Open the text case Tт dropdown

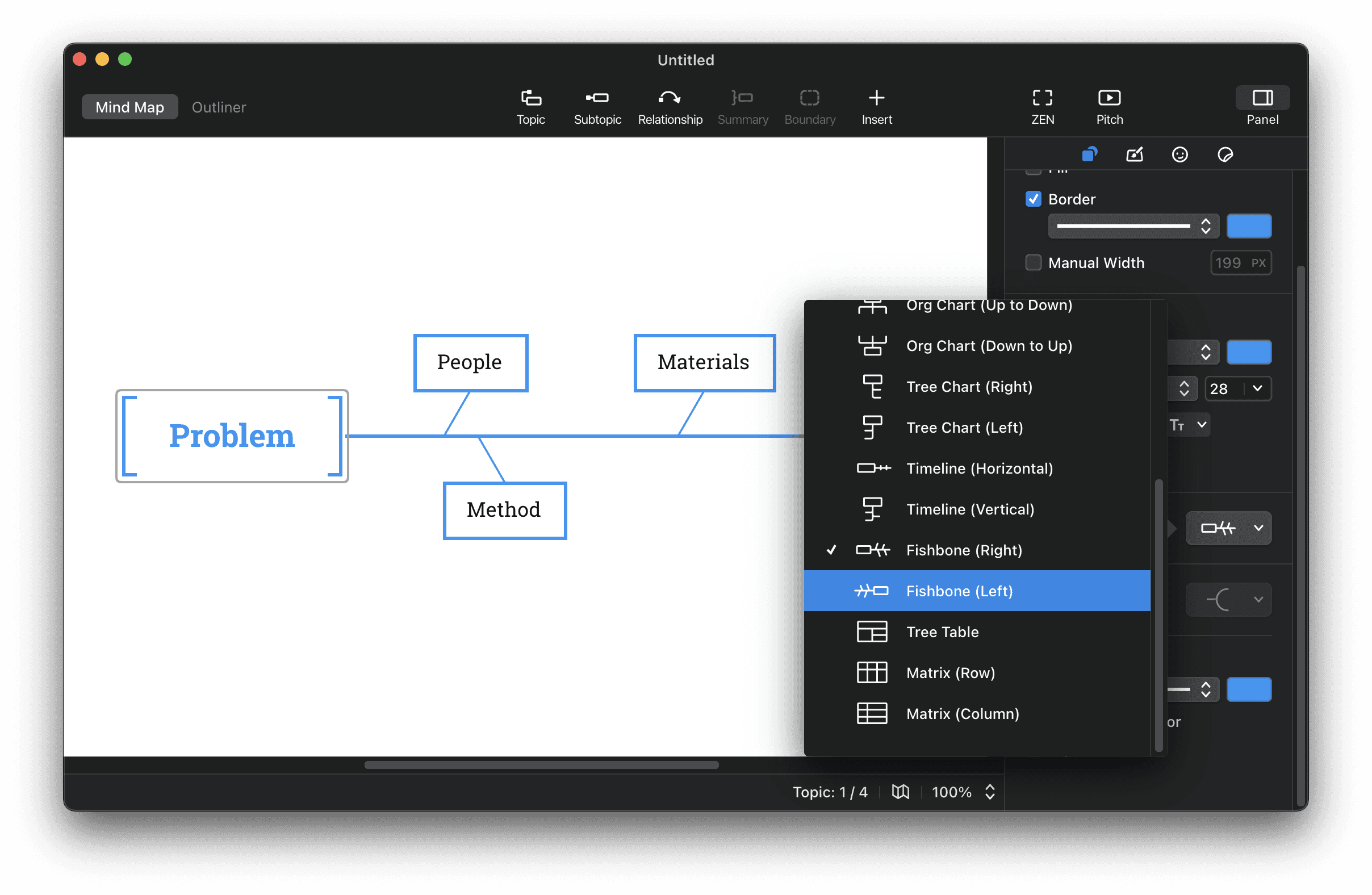point(1189,425)
